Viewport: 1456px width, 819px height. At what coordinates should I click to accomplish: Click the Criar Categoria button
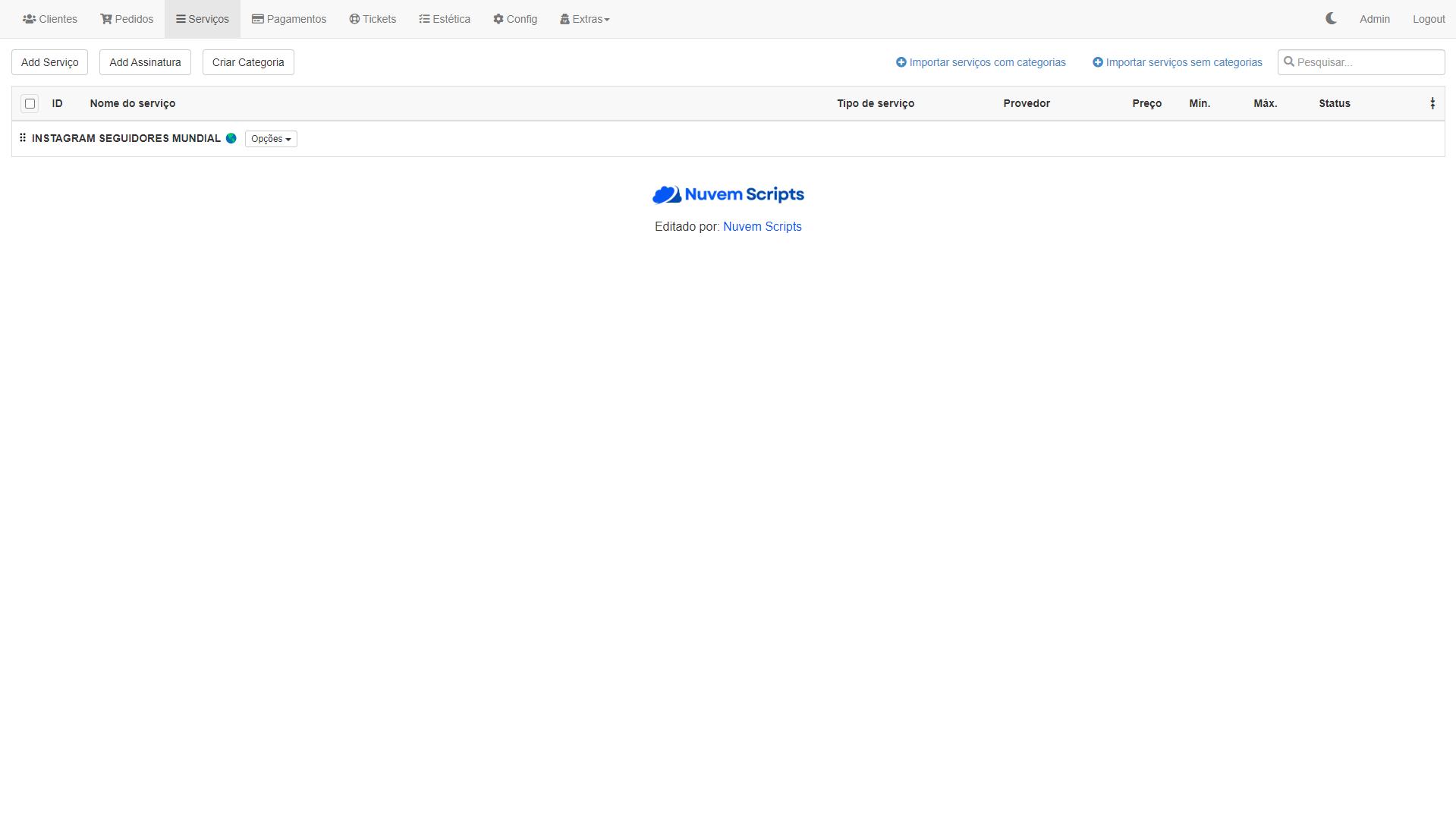pos(248,62)
